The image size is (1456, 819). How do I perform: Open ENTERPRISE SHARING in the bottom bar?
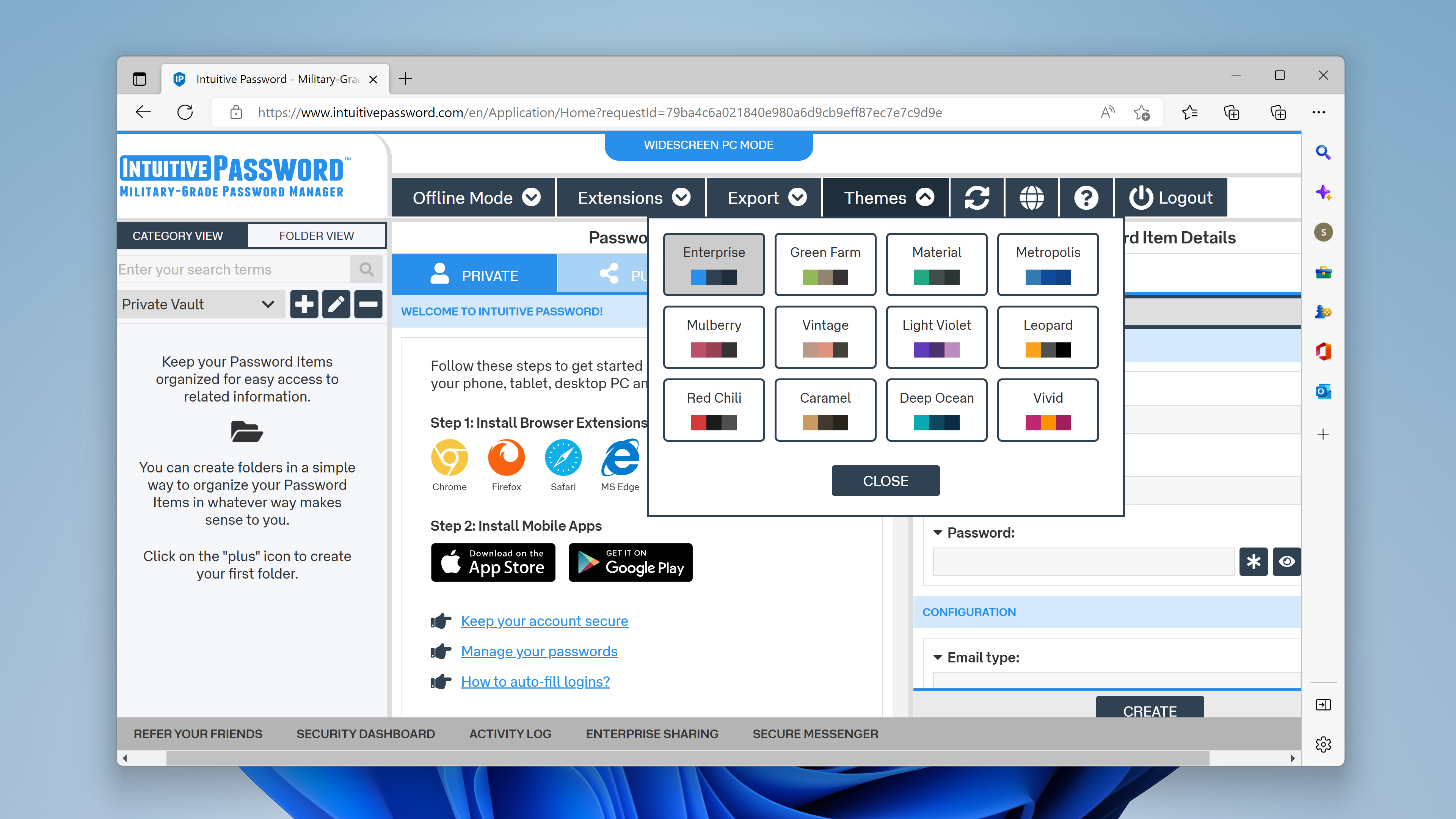coord(652,734)
